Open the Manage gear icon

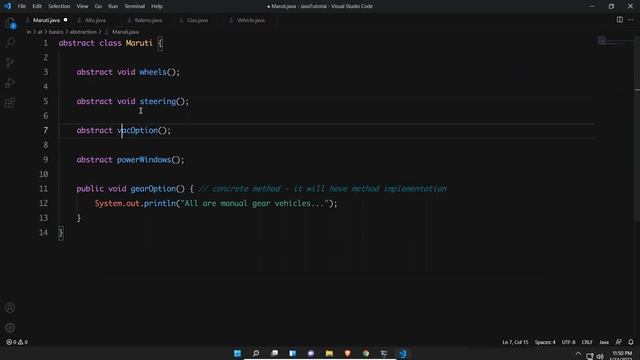tap(10, 327)
